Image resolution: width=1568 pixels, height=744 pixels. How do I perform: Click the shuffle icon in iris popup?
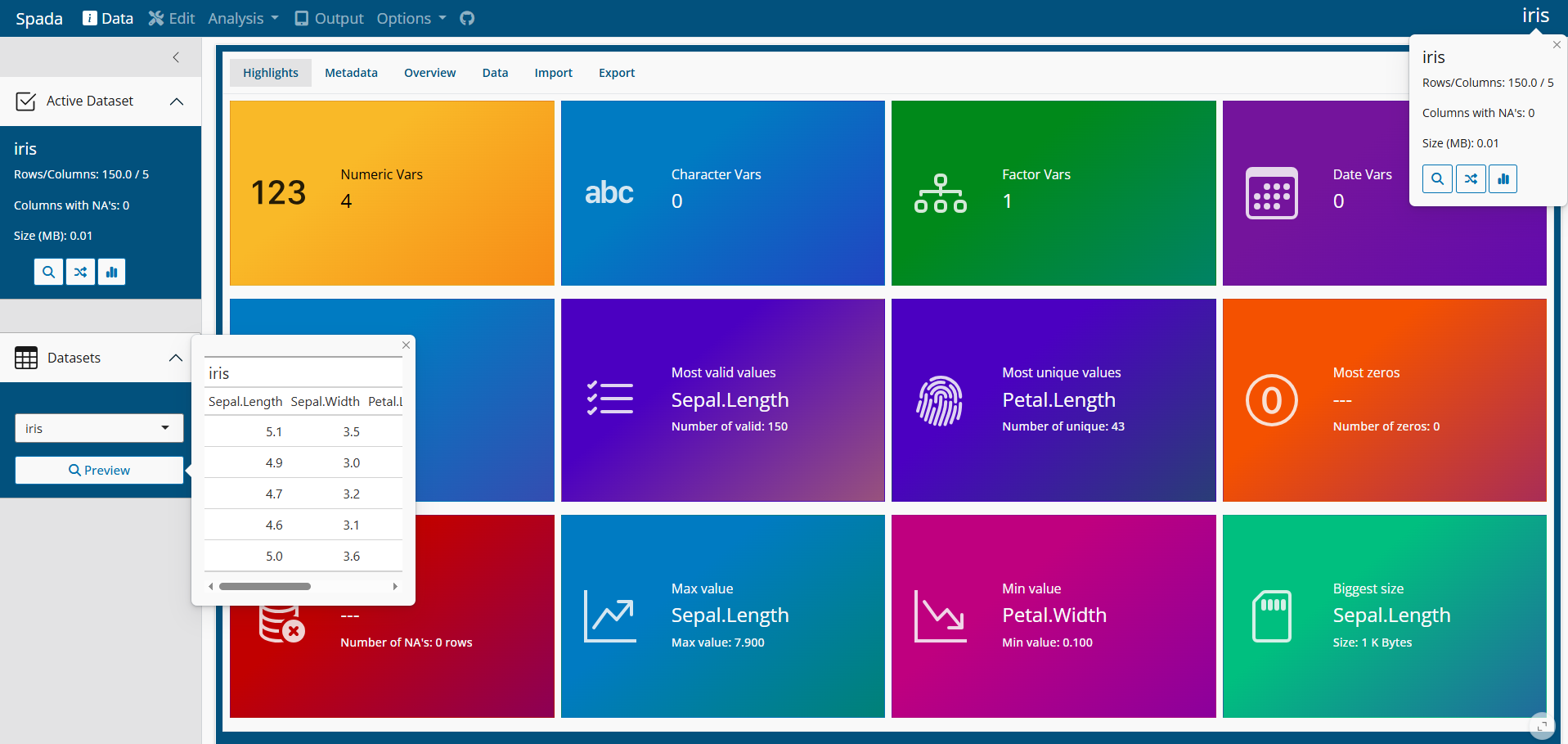[x=1471, y=179]
